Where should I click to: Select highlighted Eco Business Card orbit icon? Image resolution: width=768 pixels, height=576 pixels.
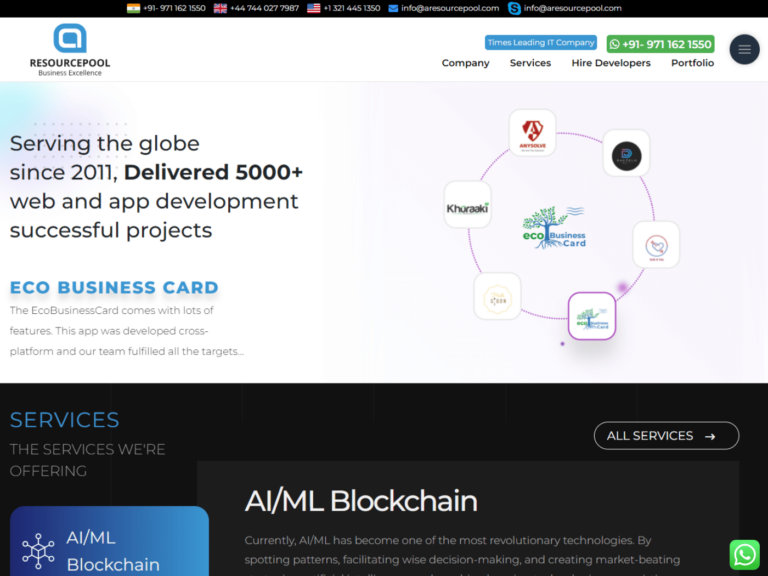[592, 316]
